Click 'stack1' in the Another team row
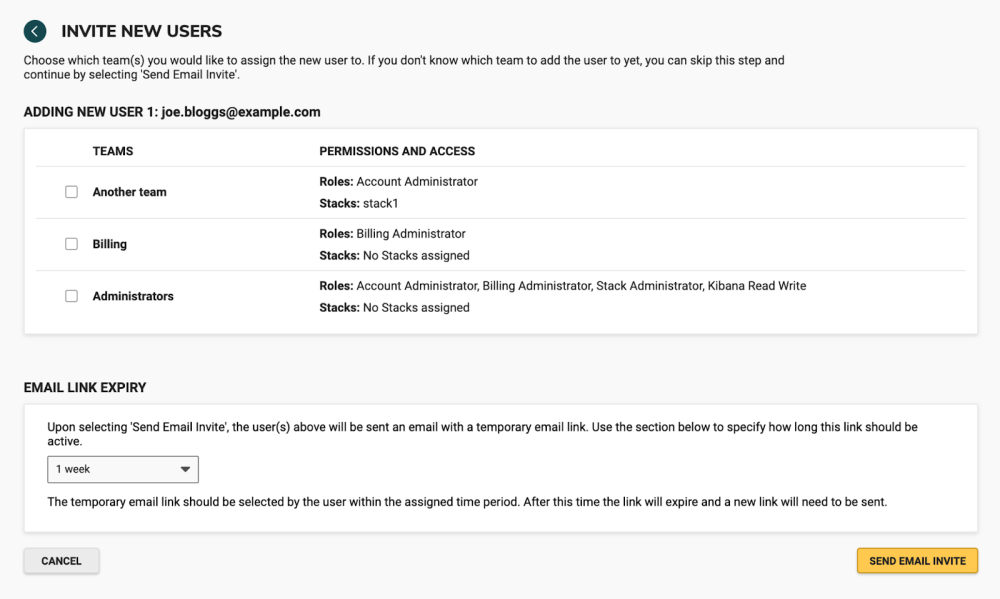The width and height of the screenshot is (1000, 599). (380, 203)
